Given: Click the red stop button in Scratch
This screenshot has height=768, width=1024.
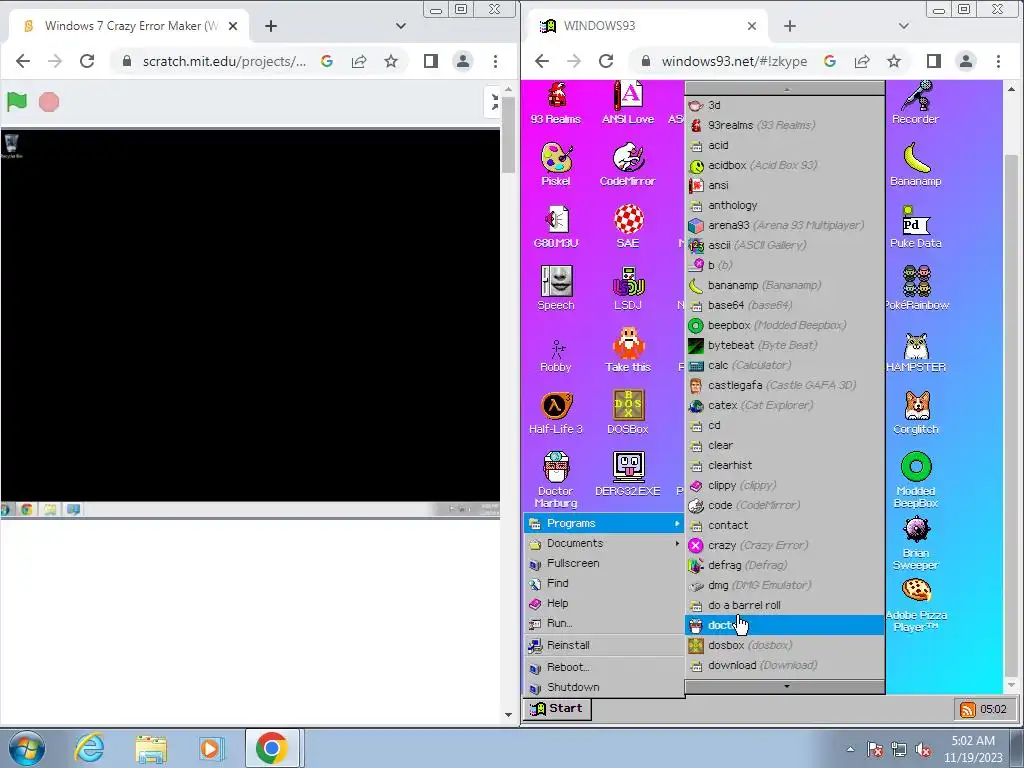Looking at the screenshot, I should pos(49,102).
